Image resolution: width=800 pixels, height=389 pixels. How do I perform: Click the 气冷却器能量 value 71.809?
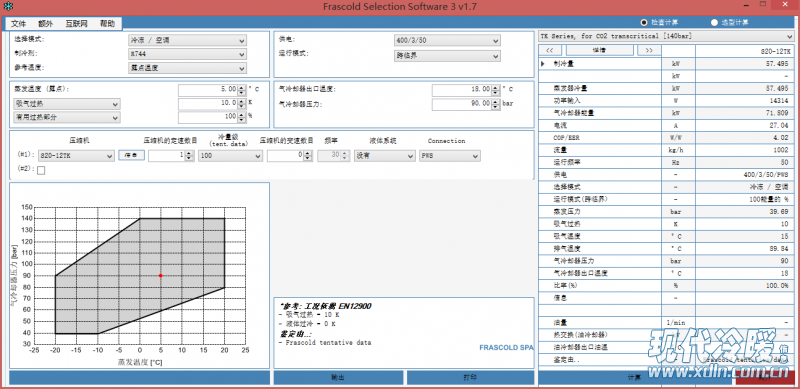777,113
